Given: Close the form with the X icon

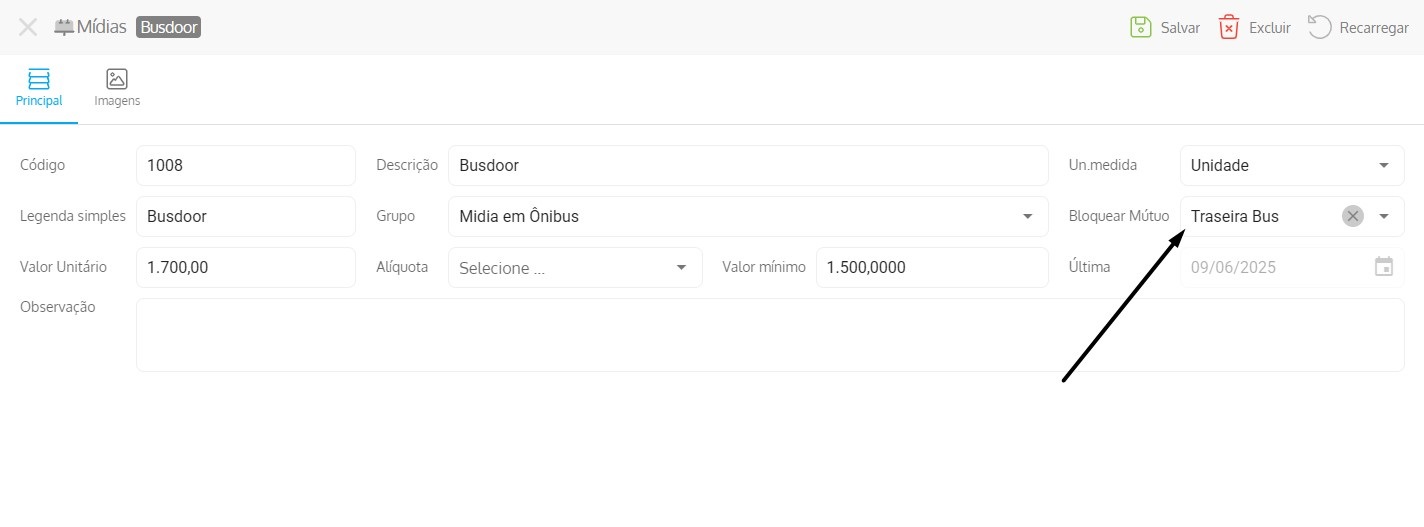Looking at the screenshot, I should point(28,27).
